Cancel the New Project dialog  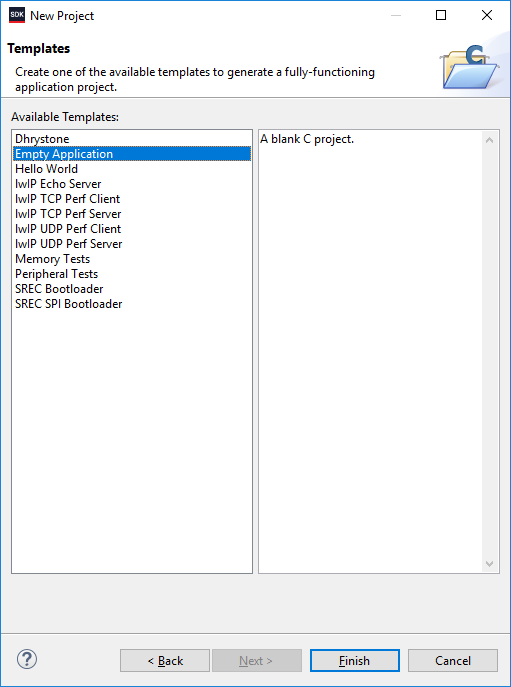click(453, 660)
